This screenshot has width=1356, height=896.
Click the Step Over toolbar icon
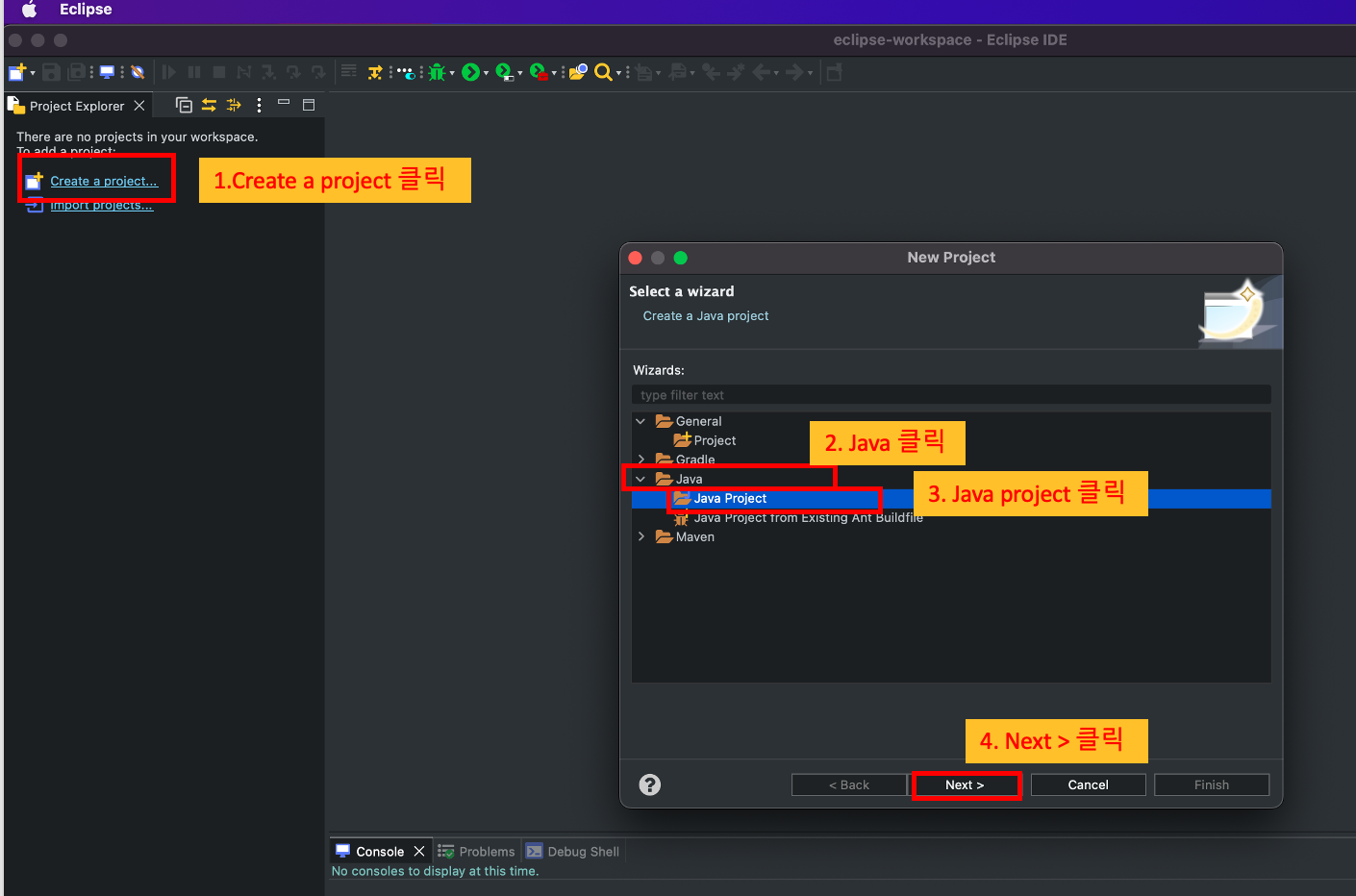point(293,72)
